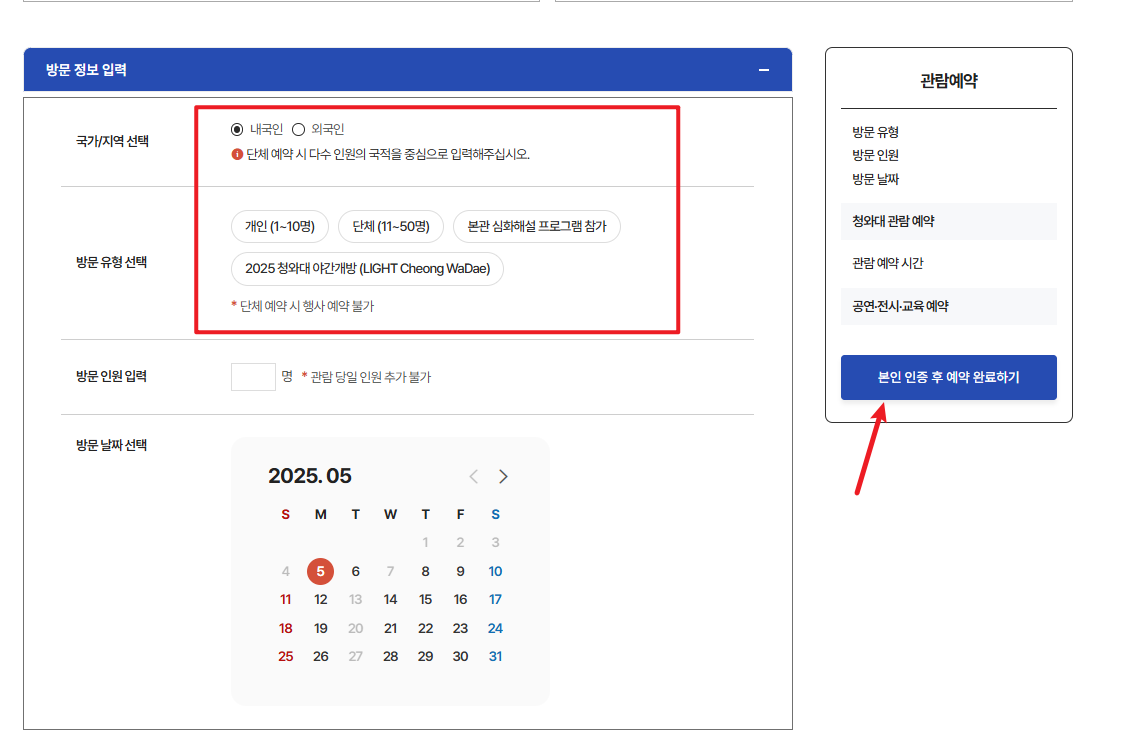The height and width of the screenshot is (735, 1143).
Task: Click the previous month arrow on the calendar
Action: 473,476
